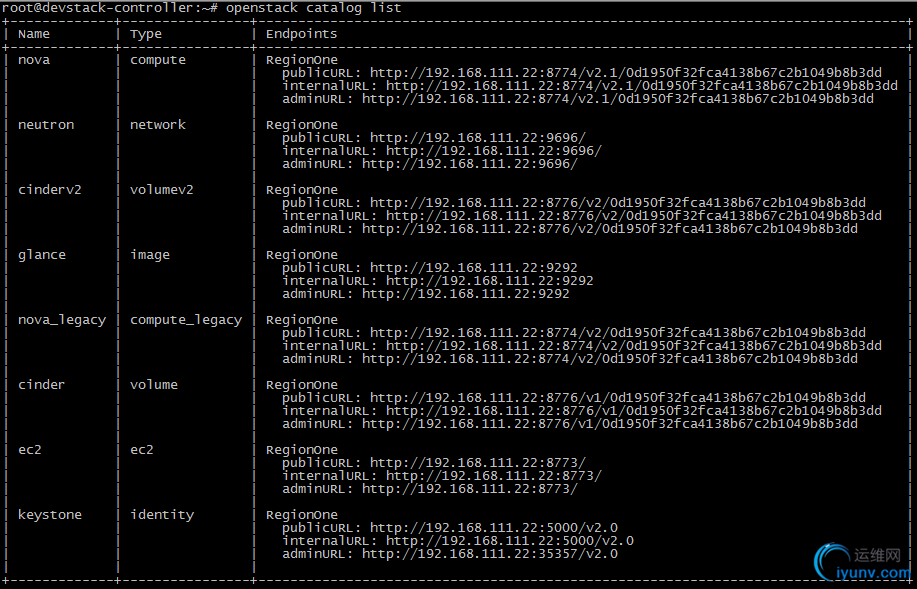Select the keystone service name
Image resolution: width=917 pixels, height=589 pixels.
tap(50, 515)
